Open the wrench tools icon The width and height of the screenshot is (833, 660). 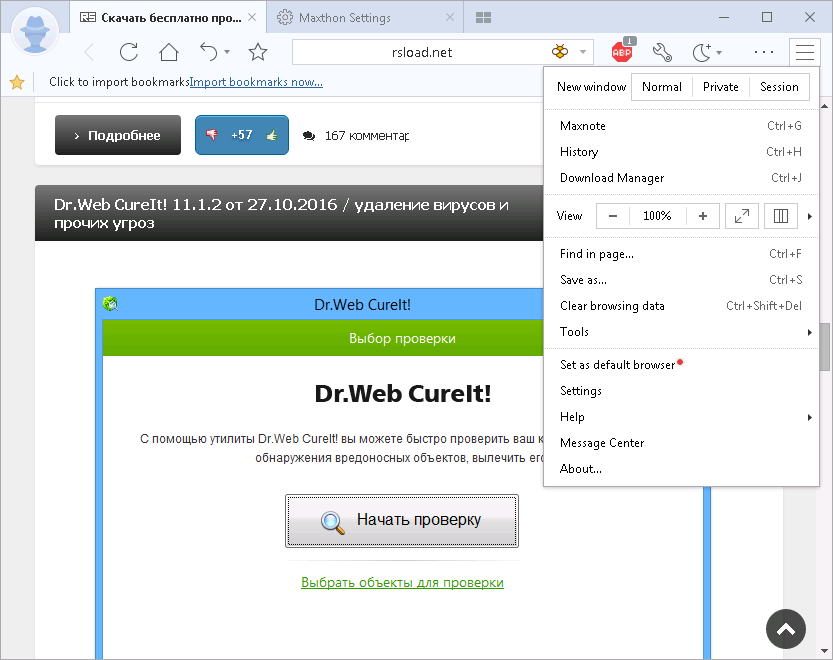[662, 52]
